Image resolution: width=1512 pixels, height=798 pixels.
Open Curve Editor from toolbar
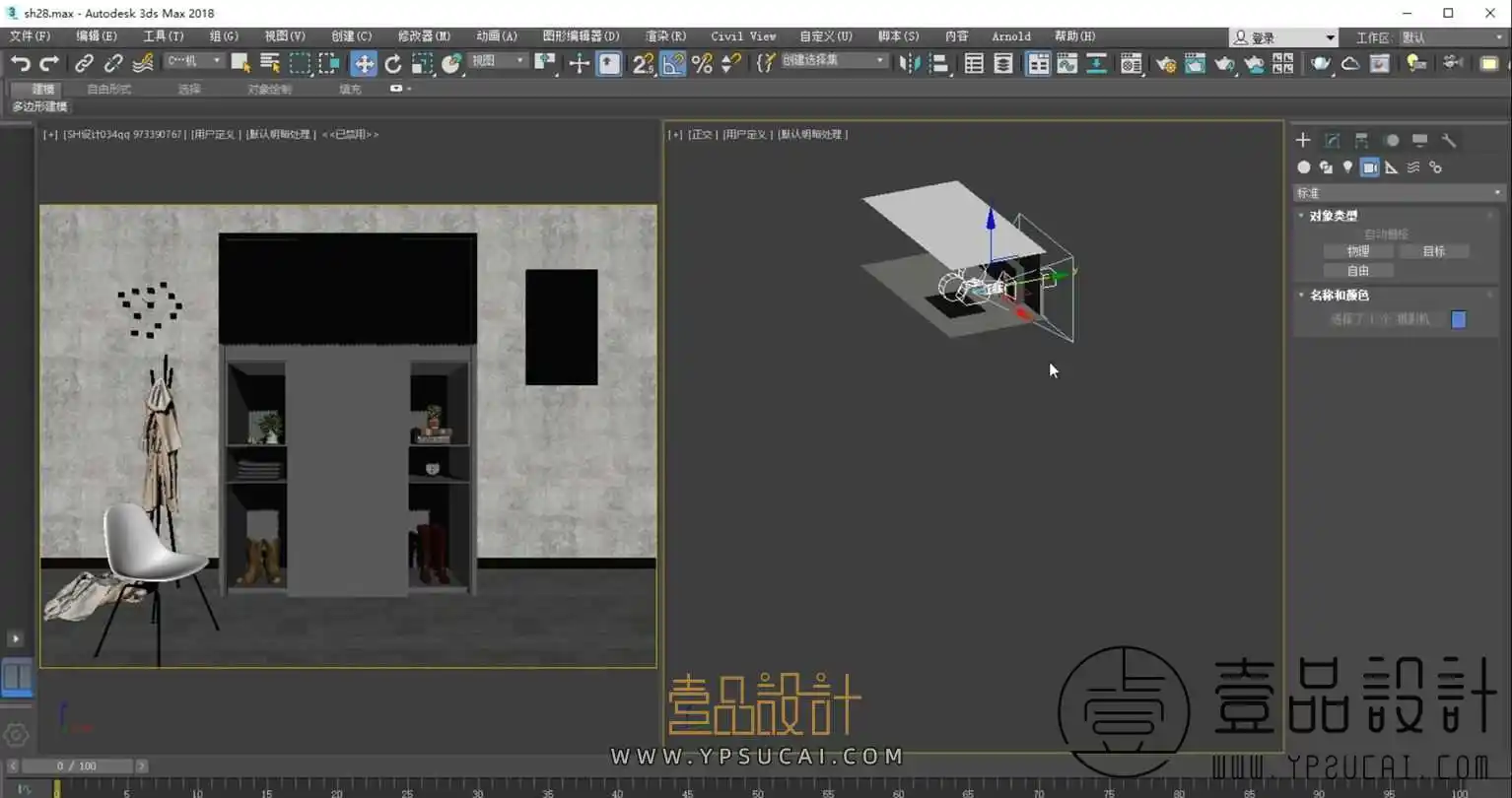click(x=1067, y=63)
